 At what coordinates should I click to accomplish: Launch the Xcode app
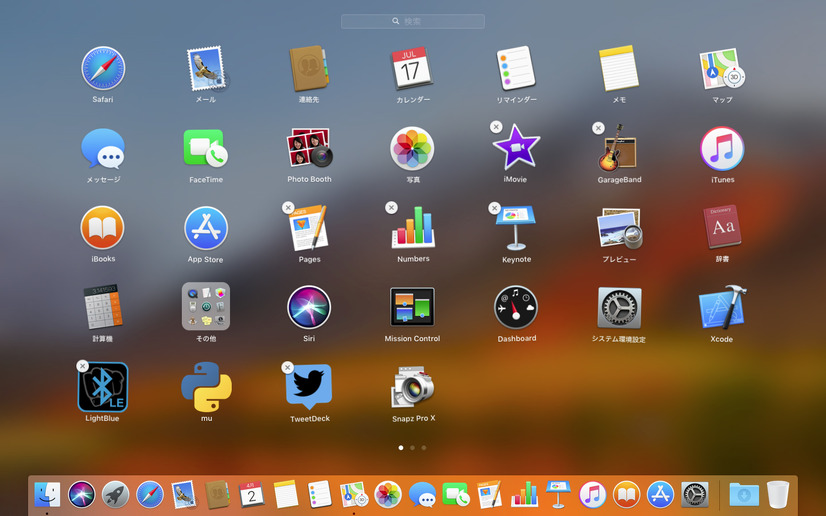pyautogui.click(x=722, y=307)
